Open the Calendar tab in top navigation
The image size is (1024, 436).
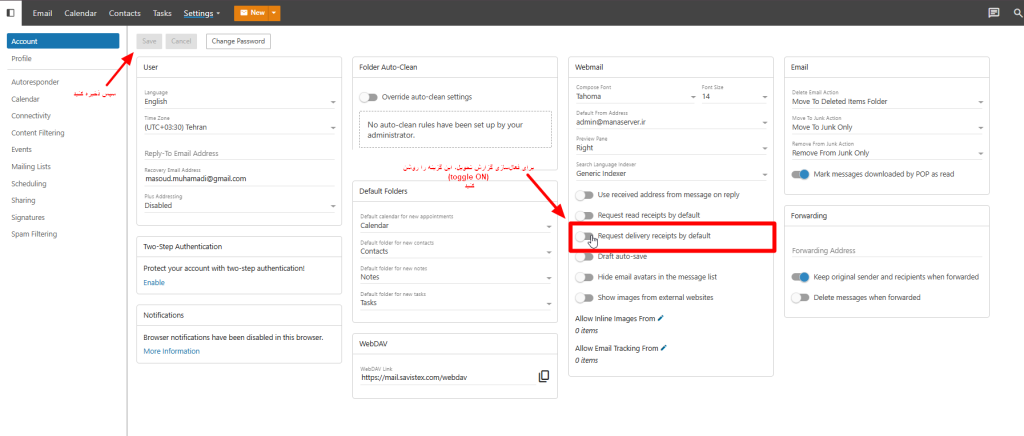pyautogui.click(x=81, y=14)
